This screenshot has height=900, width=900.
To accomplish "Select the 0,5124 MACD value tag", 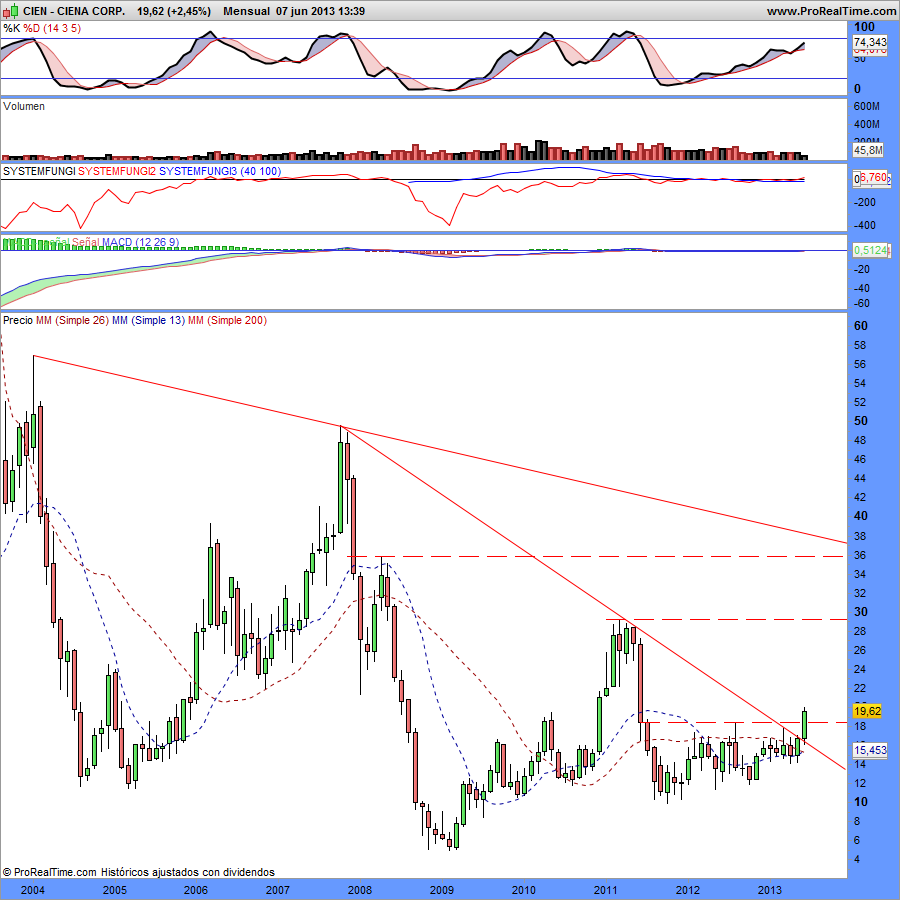I will click(x=871, y=250).
